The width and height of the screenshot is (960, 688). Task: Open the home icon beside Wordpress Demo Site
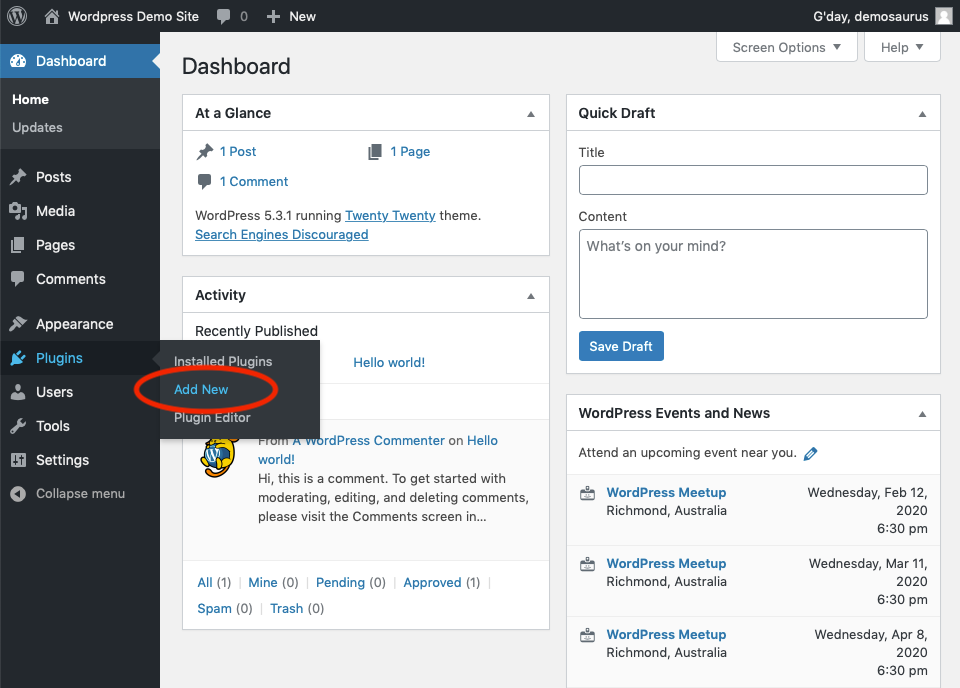click(52, 17)
